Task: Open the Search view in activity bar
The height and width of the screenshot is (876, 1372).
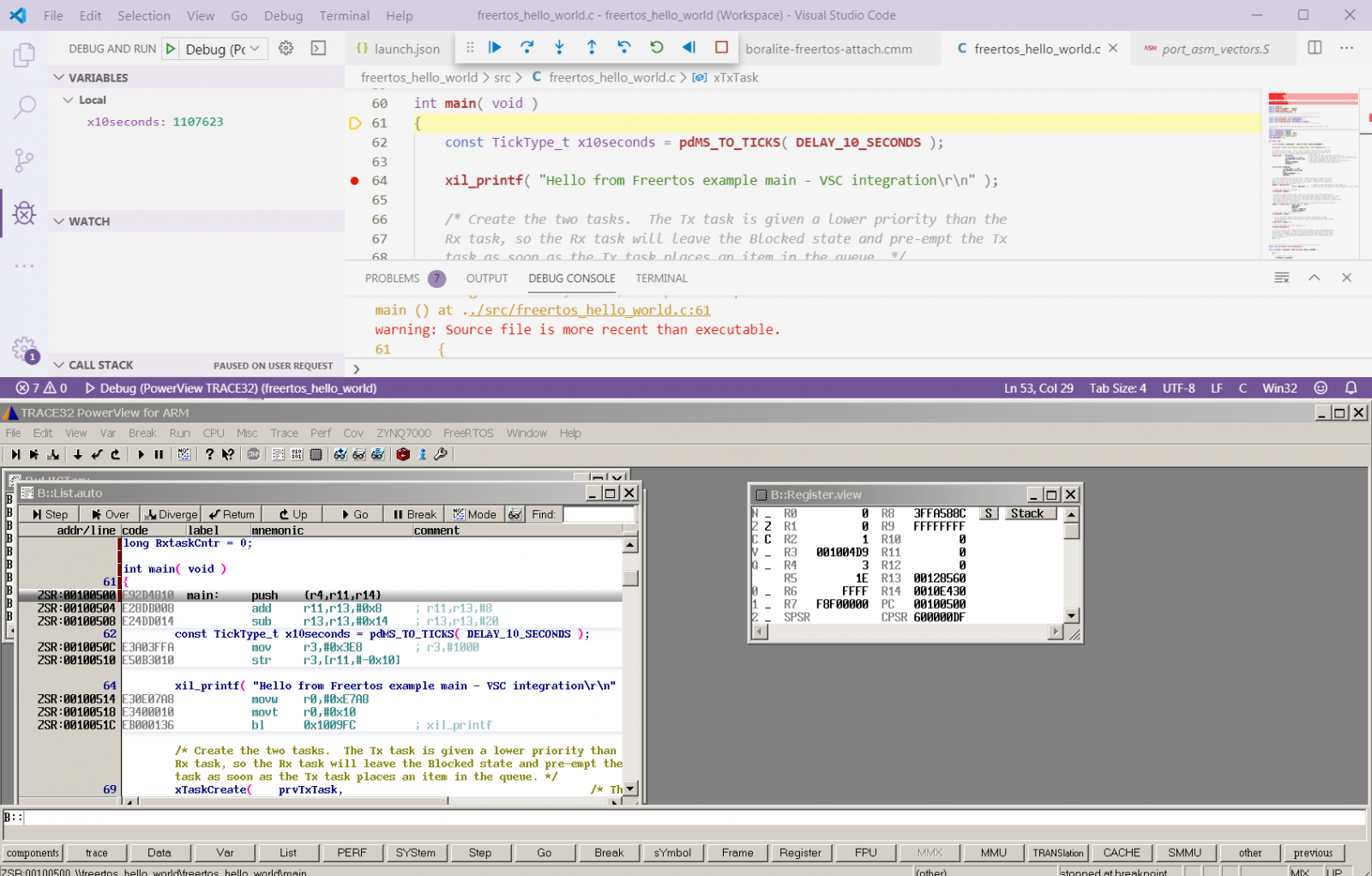Action: pos(24,107)
